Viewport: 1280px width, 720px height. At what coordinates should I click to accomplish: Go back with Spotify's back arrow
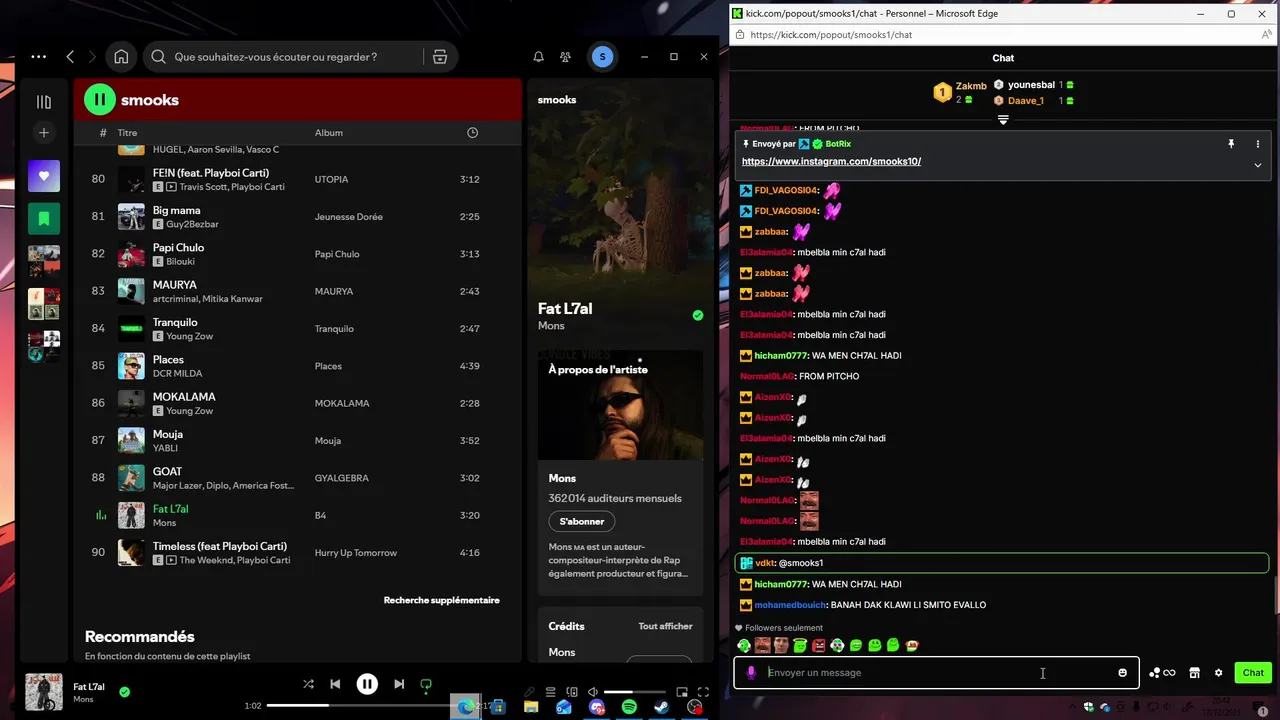70,57
